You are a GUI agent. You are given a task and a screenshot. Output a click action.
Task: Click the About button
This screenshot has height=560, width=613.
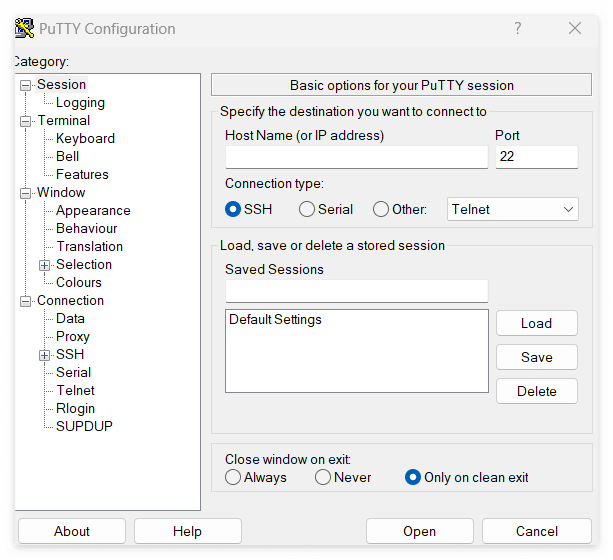(72, 531)
